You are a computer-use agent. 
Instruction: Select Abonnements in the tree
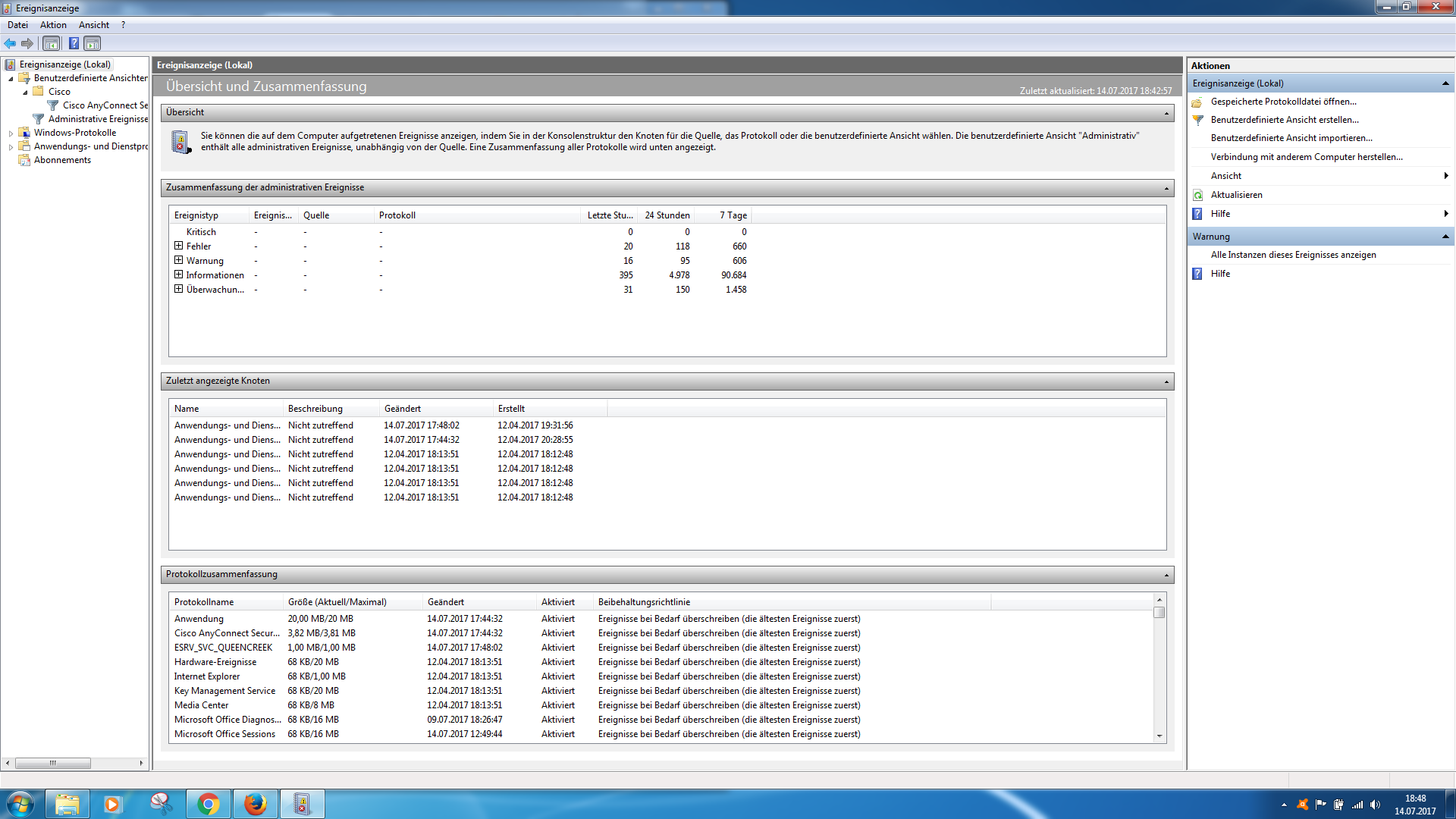click(62, 160)
